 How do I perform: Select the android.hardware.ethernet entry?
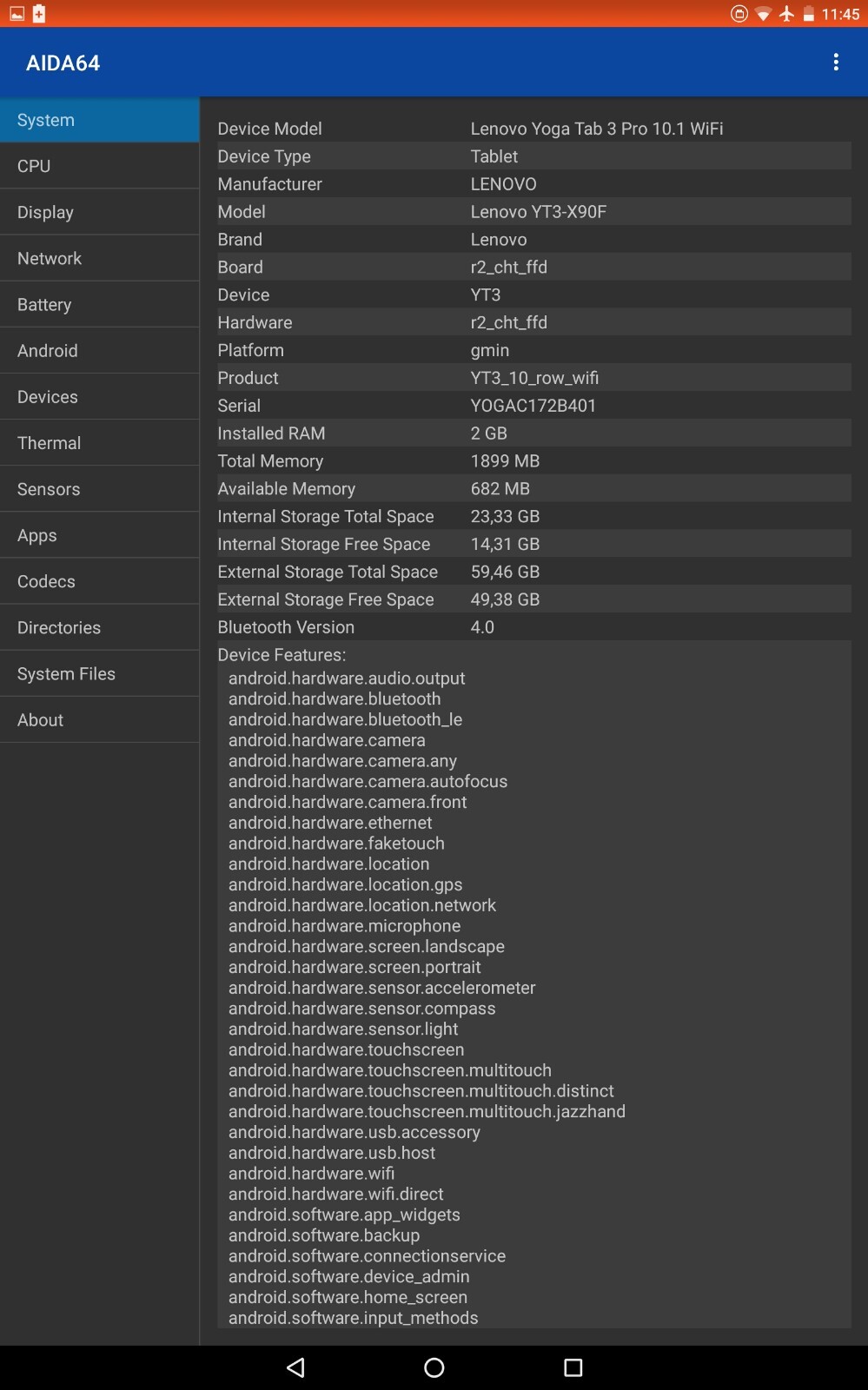click(330, 823)
